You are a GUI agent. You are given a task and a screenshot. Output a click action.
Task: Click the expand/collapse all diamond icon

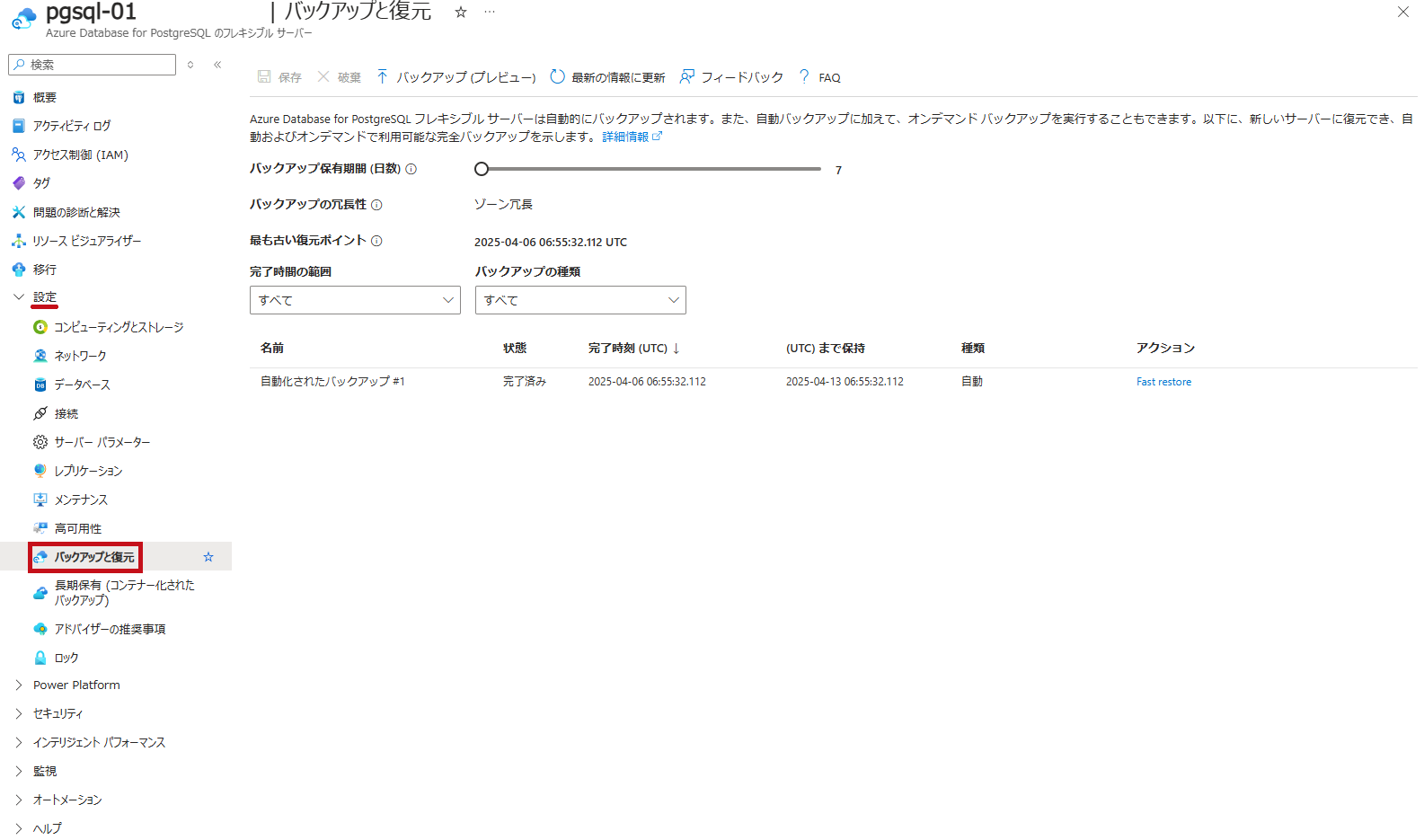click(190, 65)
